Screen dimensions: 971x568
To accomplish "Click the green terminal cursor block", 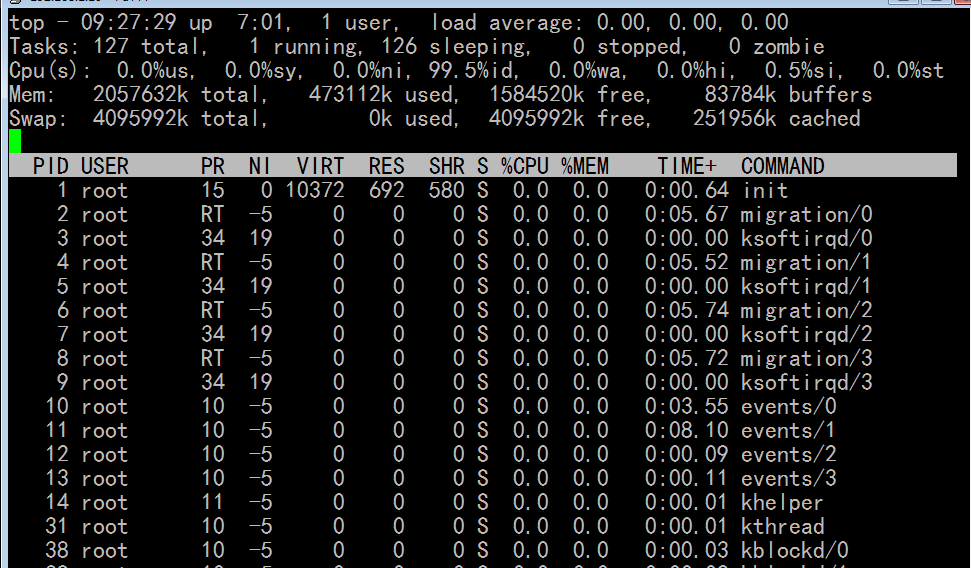I will pos(15,142).
